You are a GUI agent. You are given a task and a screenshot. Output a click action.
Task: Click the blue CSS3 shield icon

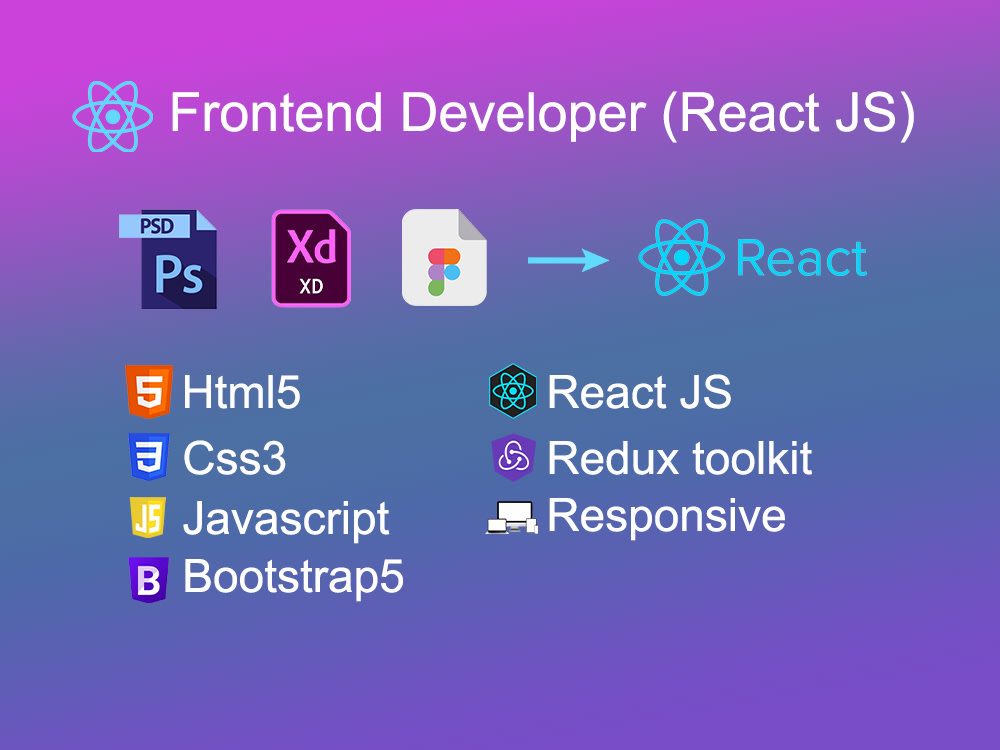point(149,456)
